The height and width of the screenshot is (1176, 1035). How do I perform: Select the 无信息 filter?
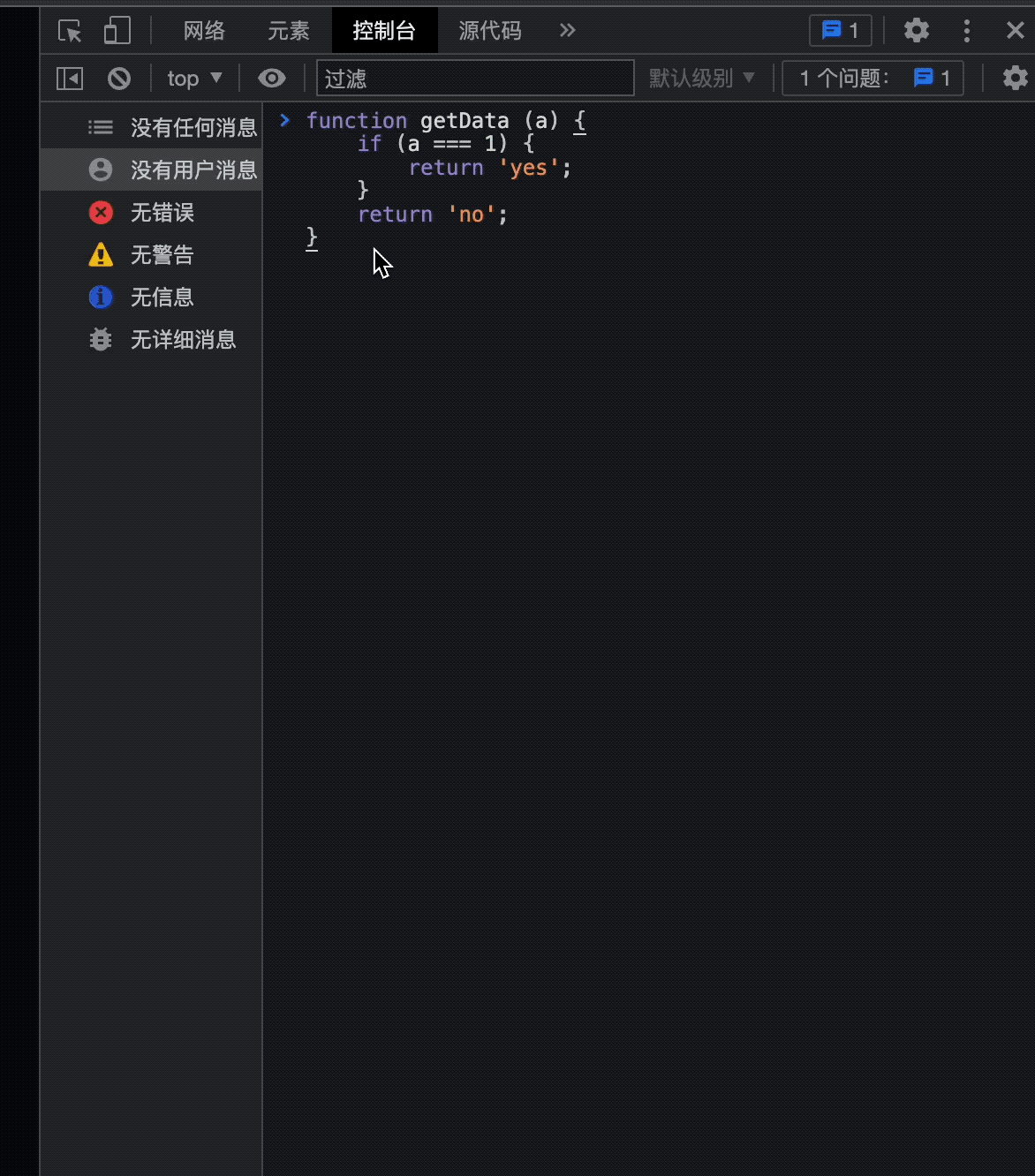pyautogui.click(x=151, y=297)
